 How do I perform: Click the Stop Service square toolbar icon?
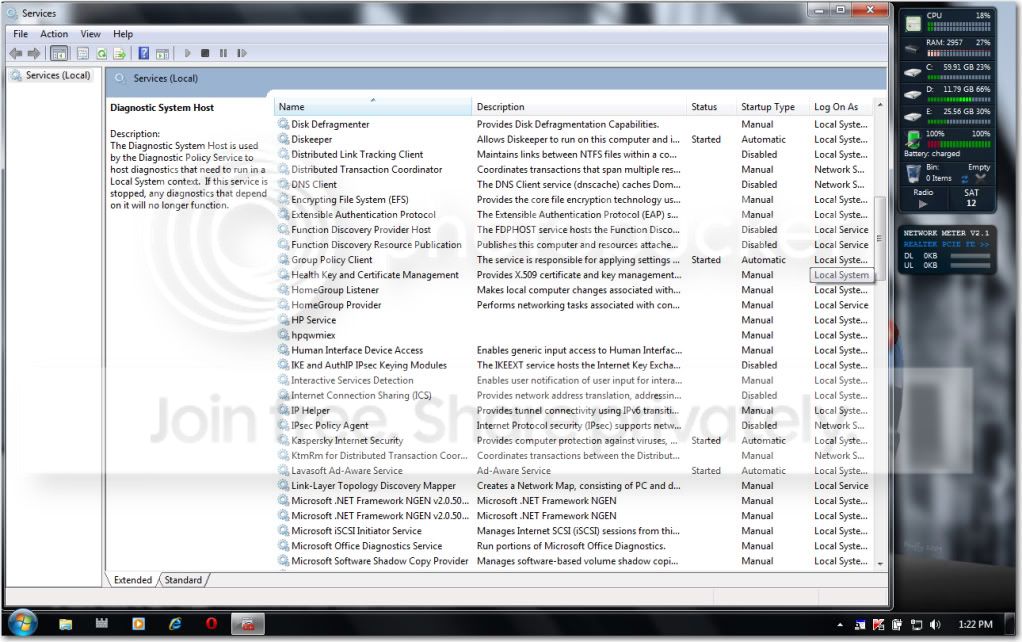pos(205,53)
